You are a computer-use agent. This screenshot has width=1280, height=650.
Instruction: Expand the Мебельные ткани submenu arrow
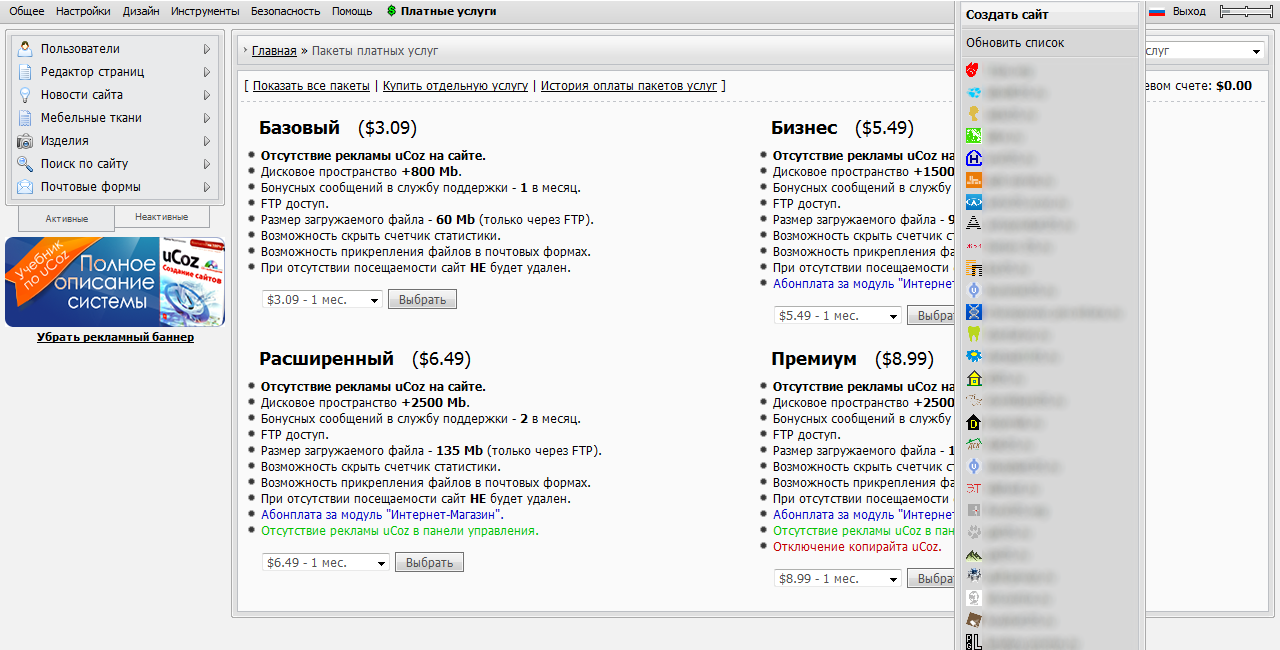pos(206,118)
